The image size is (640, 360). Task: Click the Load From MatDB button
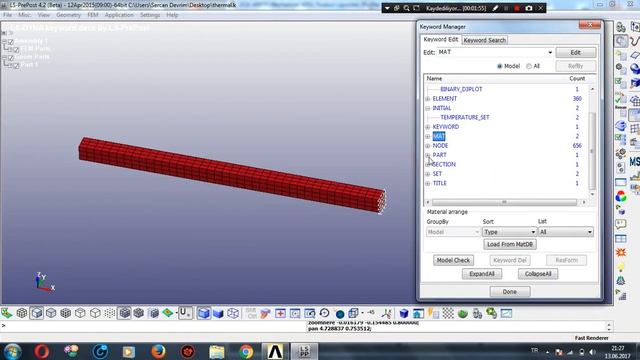(510, 244)
